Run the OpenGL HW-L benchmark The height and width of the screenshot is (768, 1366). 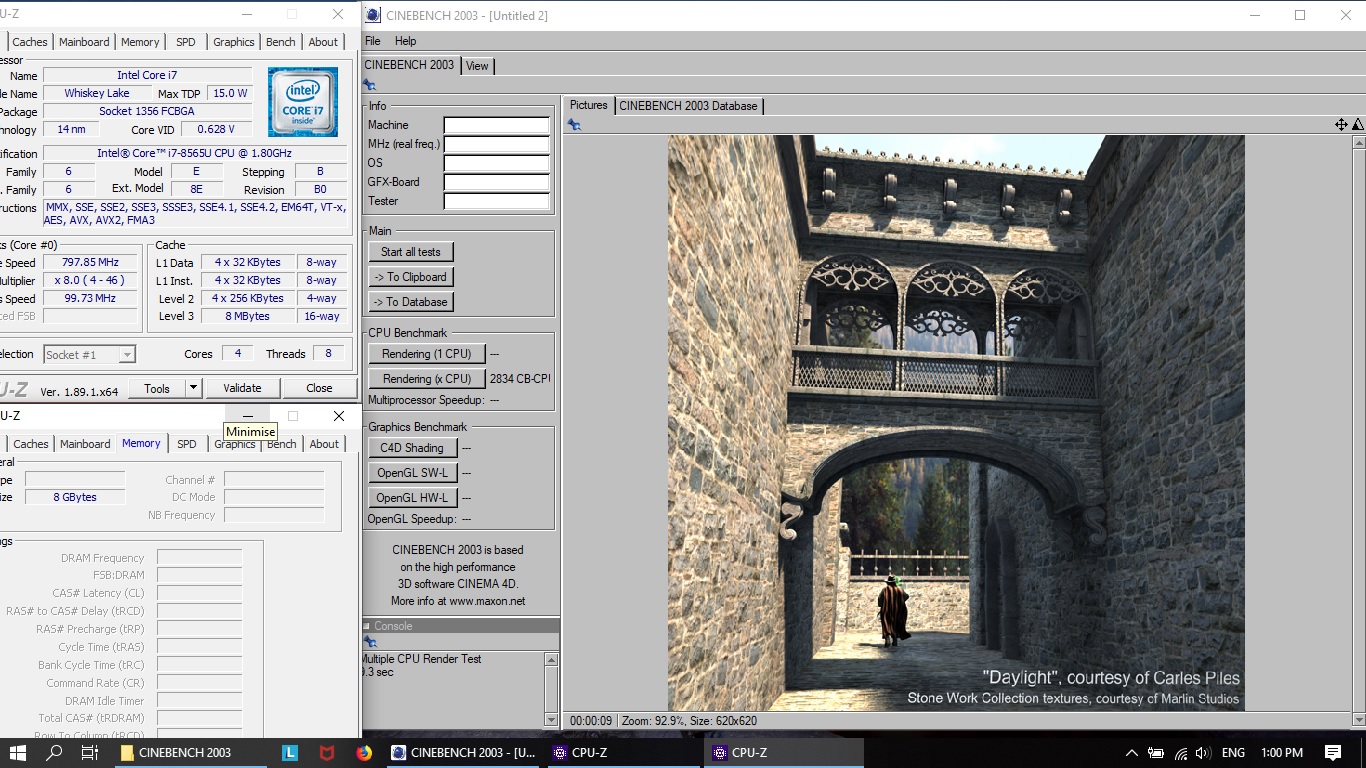click(412, 498)
